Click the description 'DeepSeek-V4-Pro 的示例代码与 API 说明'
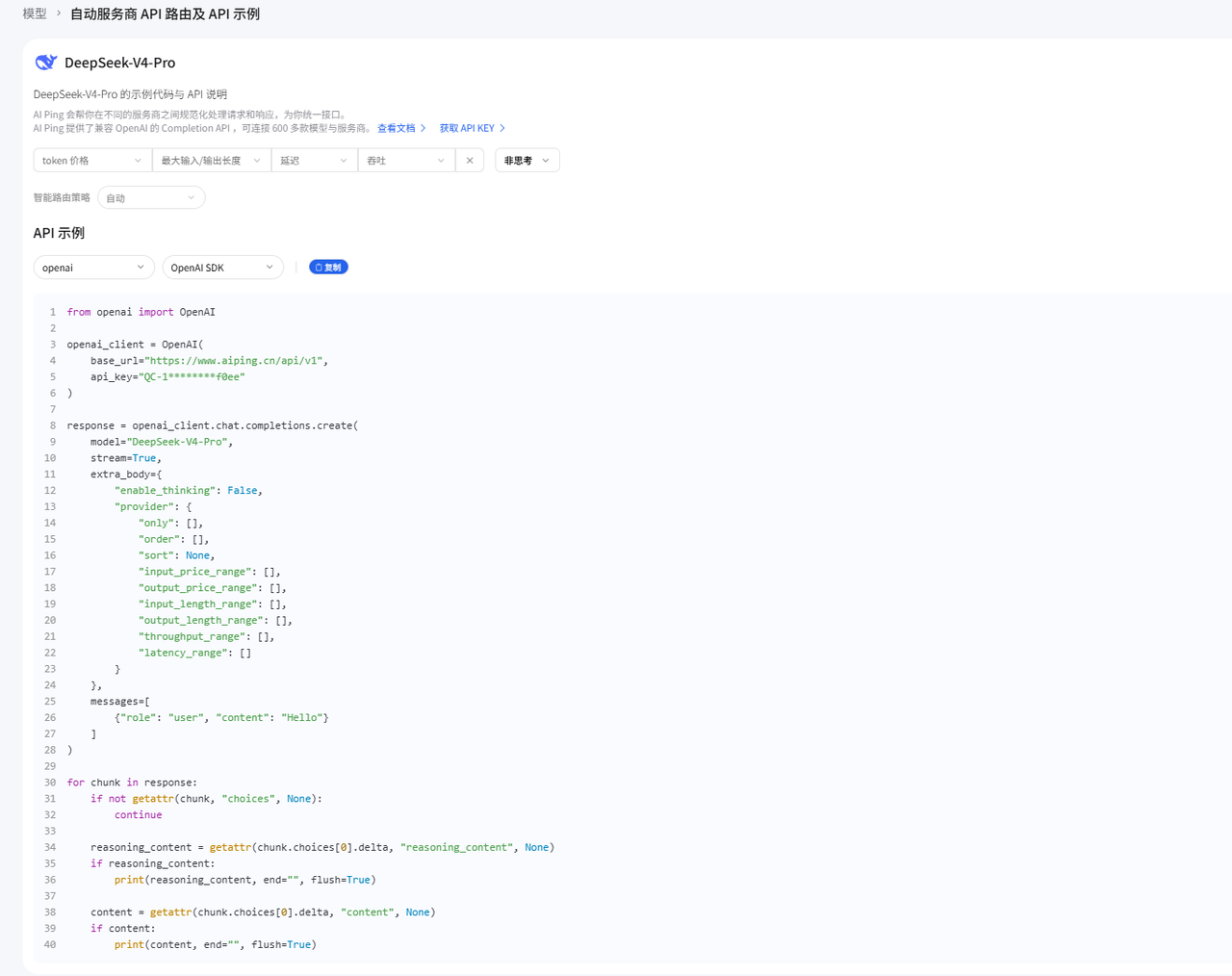This screenshot has height=976, width=1232. coord(130,94)
